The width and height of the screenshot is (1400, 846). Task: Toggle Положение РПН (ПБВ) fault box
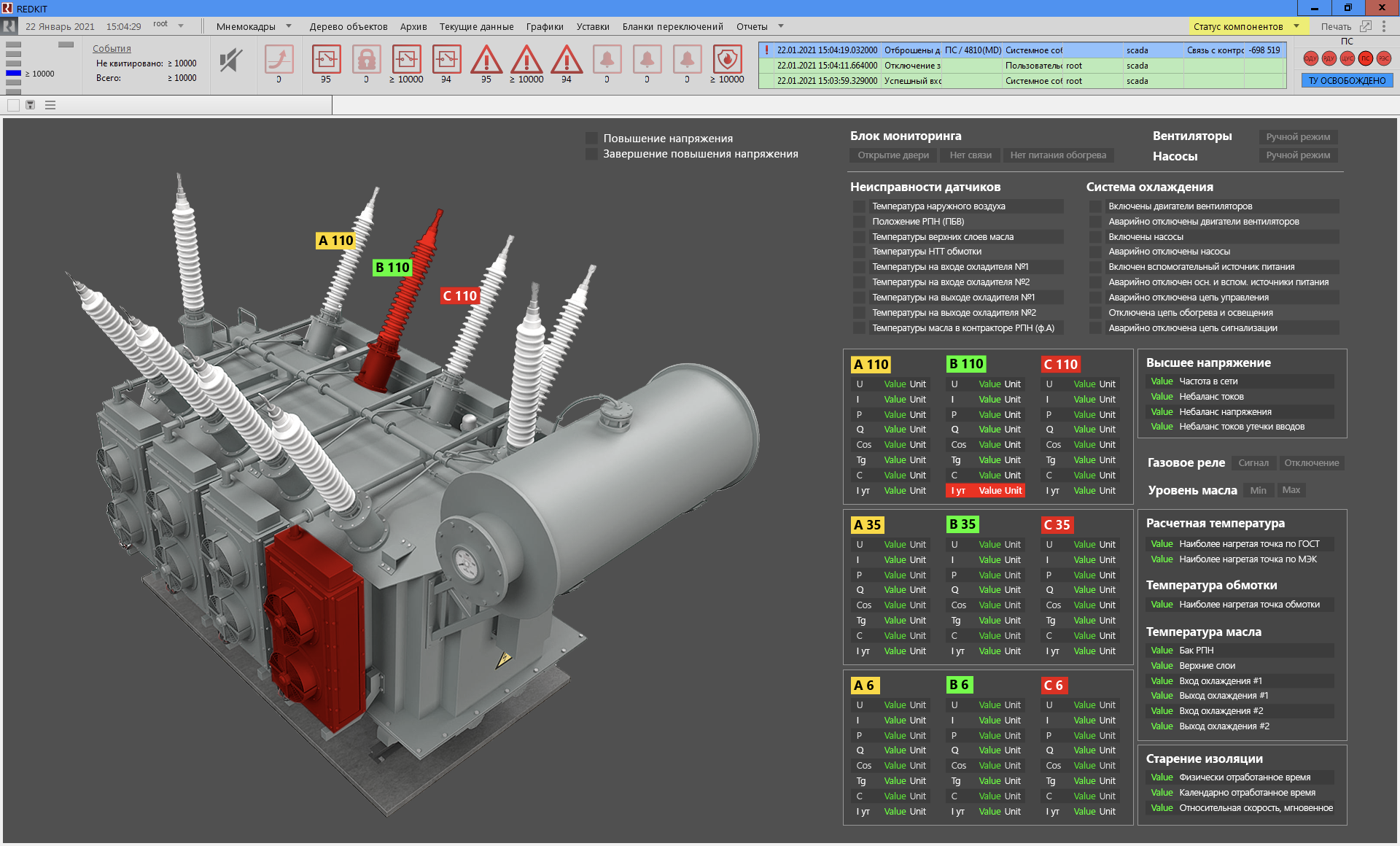[859, 222]
